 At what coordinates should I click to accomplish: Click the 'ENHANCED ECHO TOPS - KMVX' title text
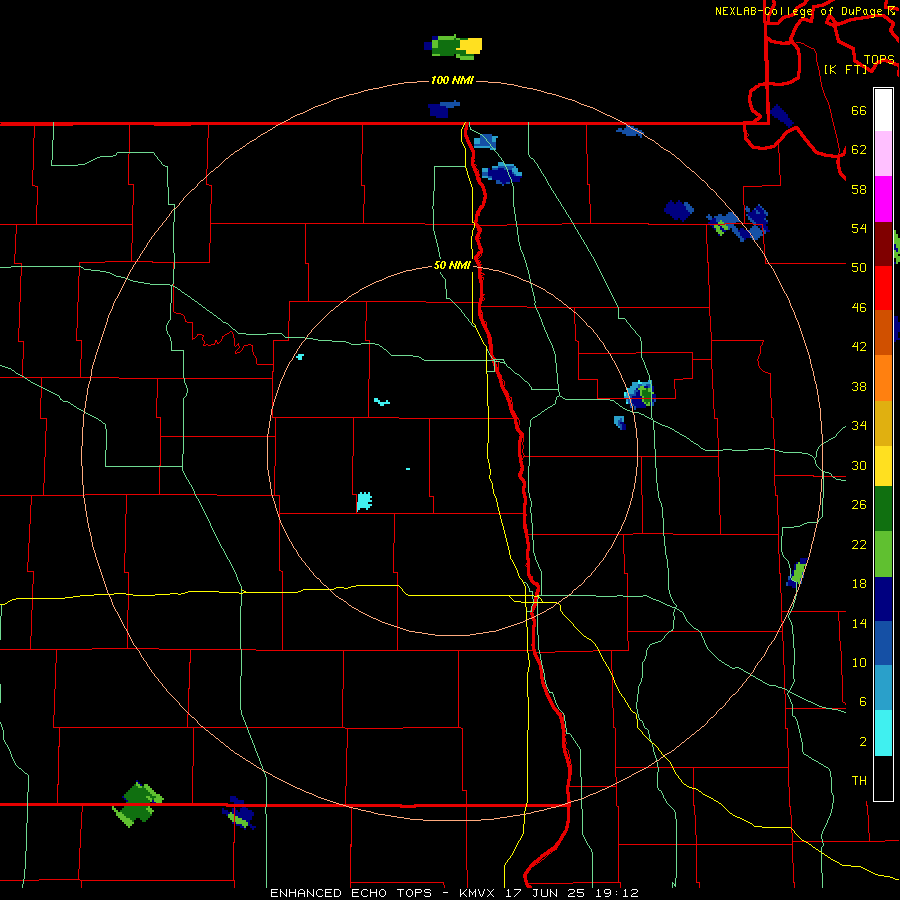(x=382, y=893)
